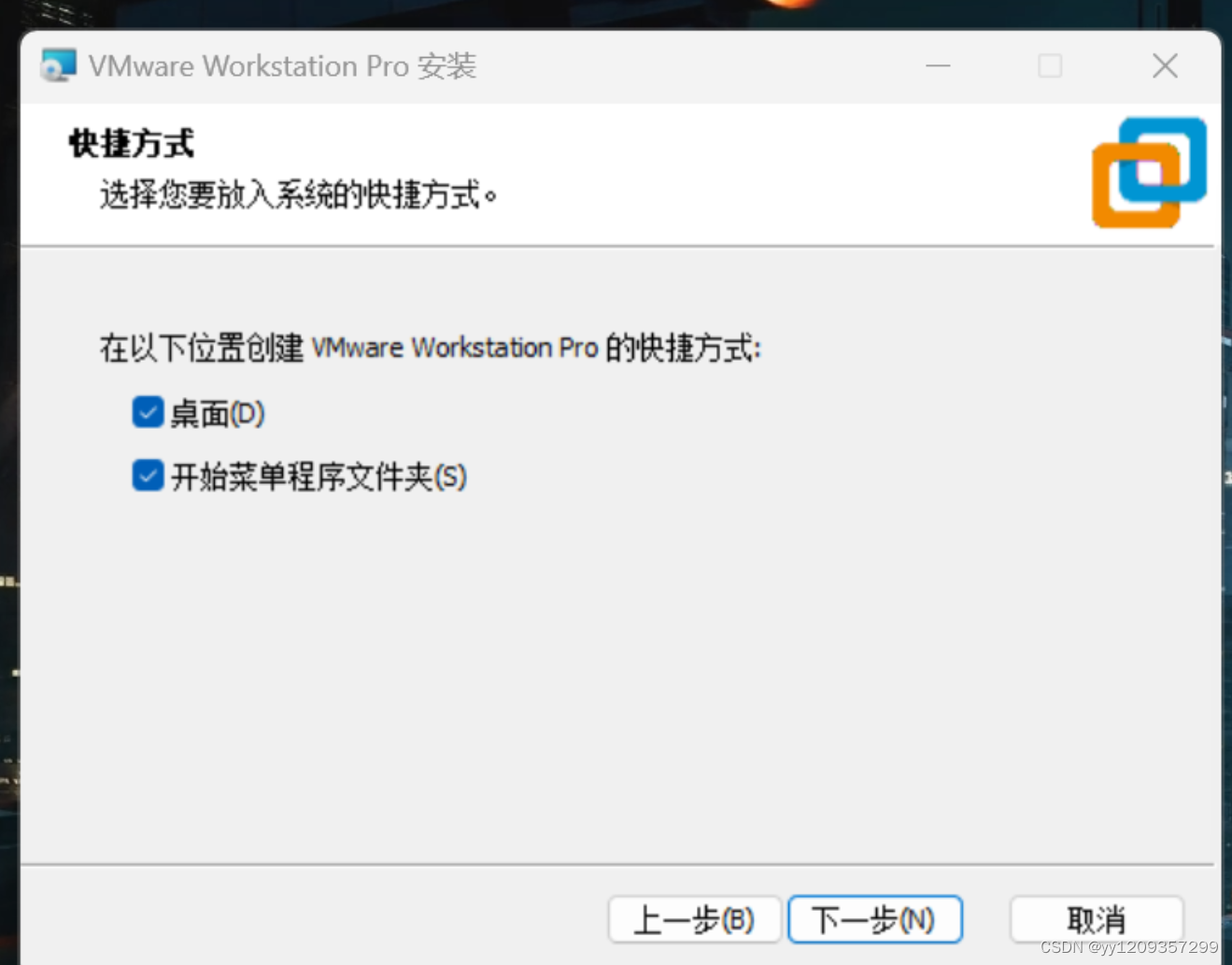This screenshot has width=1232, height=965.
Task: Go back with the 上一步(B) button
Action: pyautogui.click(x=694, y=920)
